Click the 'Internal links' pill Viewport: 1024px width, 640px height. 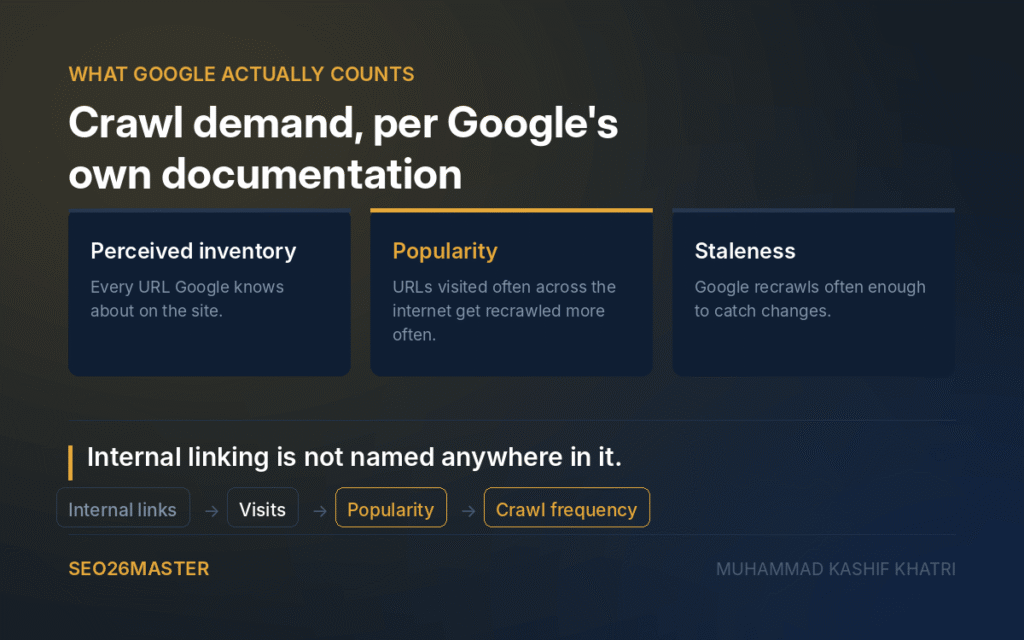tap(123, 507)
